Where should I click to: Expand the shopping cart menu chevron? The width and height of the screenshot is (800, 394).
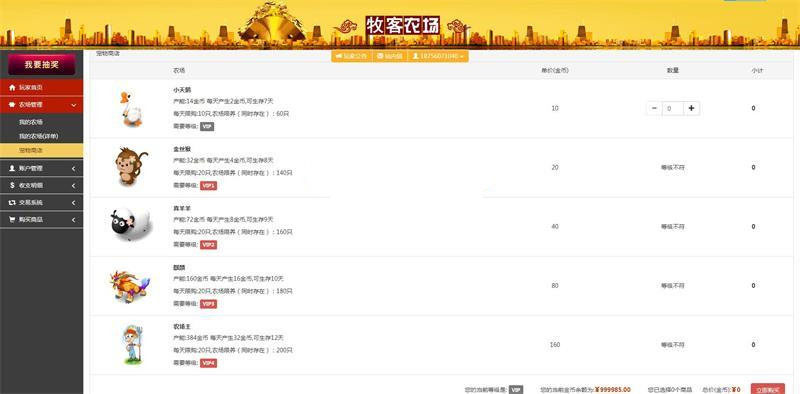click(73, 220)
